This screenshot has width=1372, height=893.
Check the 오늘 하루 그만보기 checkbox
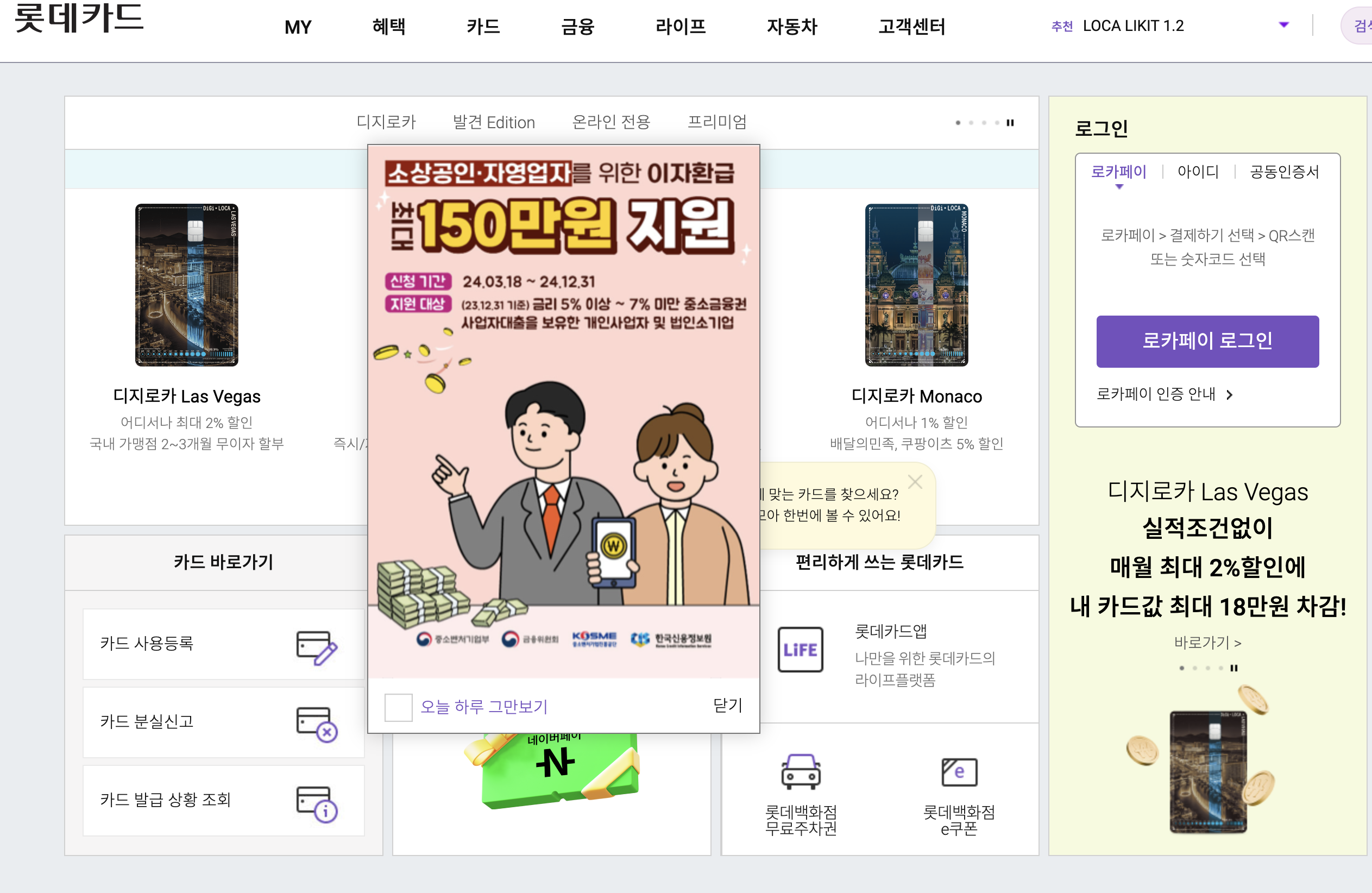tap(398, 707)
